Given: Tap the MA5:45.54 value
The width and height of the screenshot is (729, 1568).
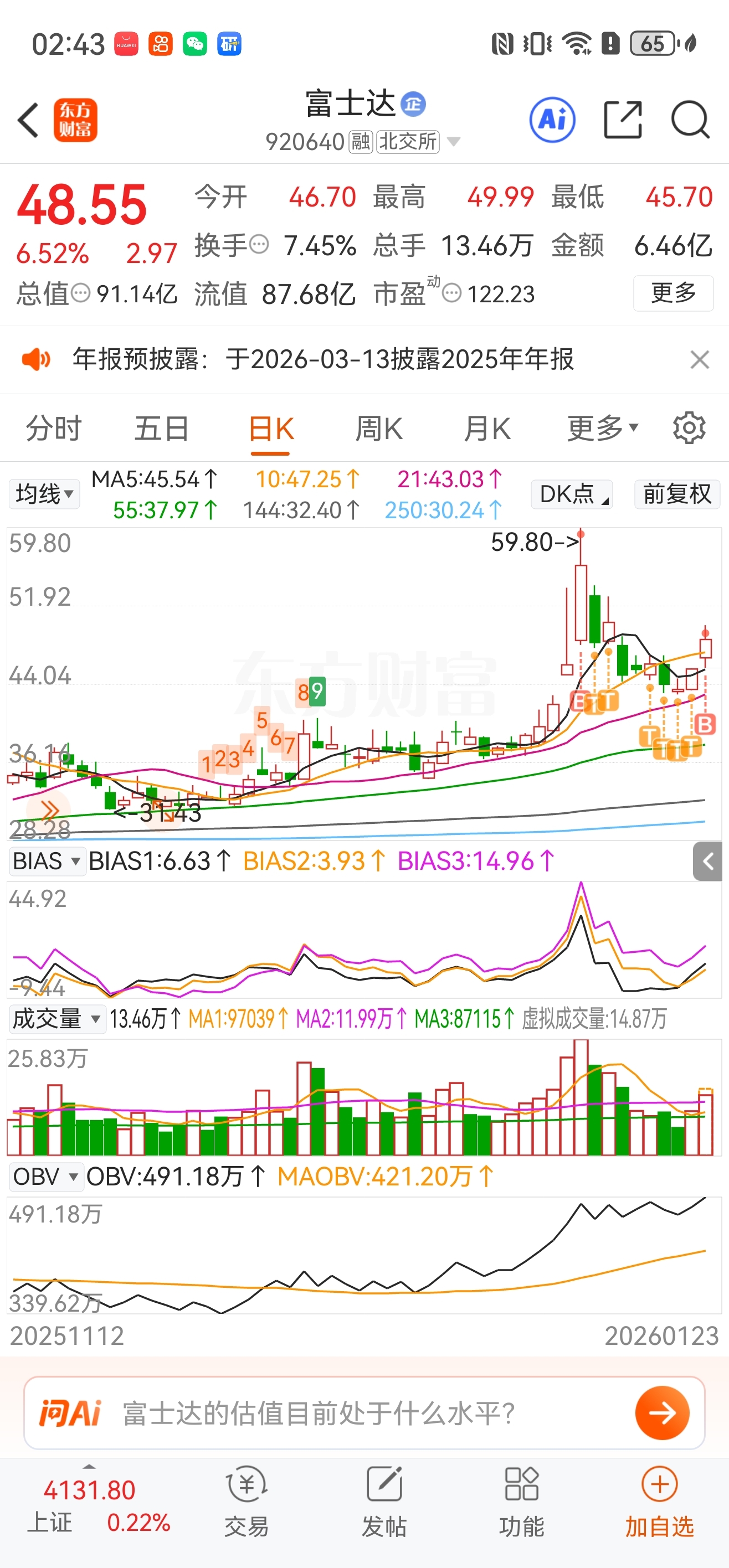Looking at the screenshot, I should 154,479.
